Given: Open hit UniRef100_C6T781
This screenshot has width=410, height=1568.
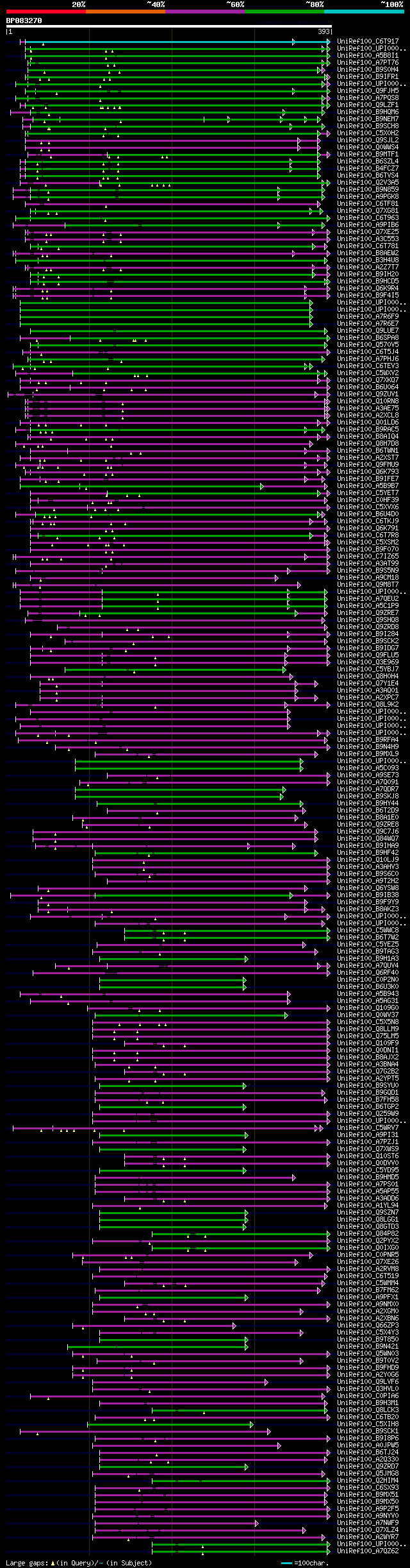Looking at the screenshot, I should coord(368,246).
